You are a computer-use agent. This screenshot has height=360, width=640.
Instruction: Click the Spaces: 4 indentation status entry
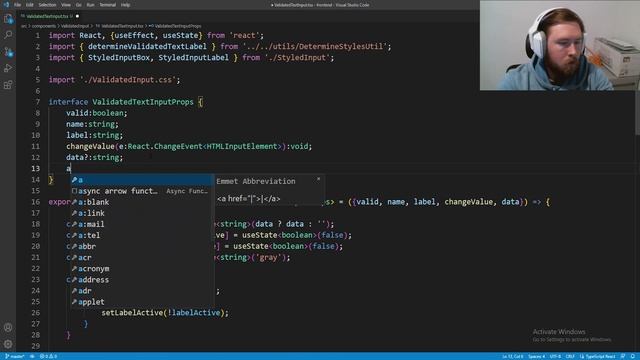click(537, 356)
